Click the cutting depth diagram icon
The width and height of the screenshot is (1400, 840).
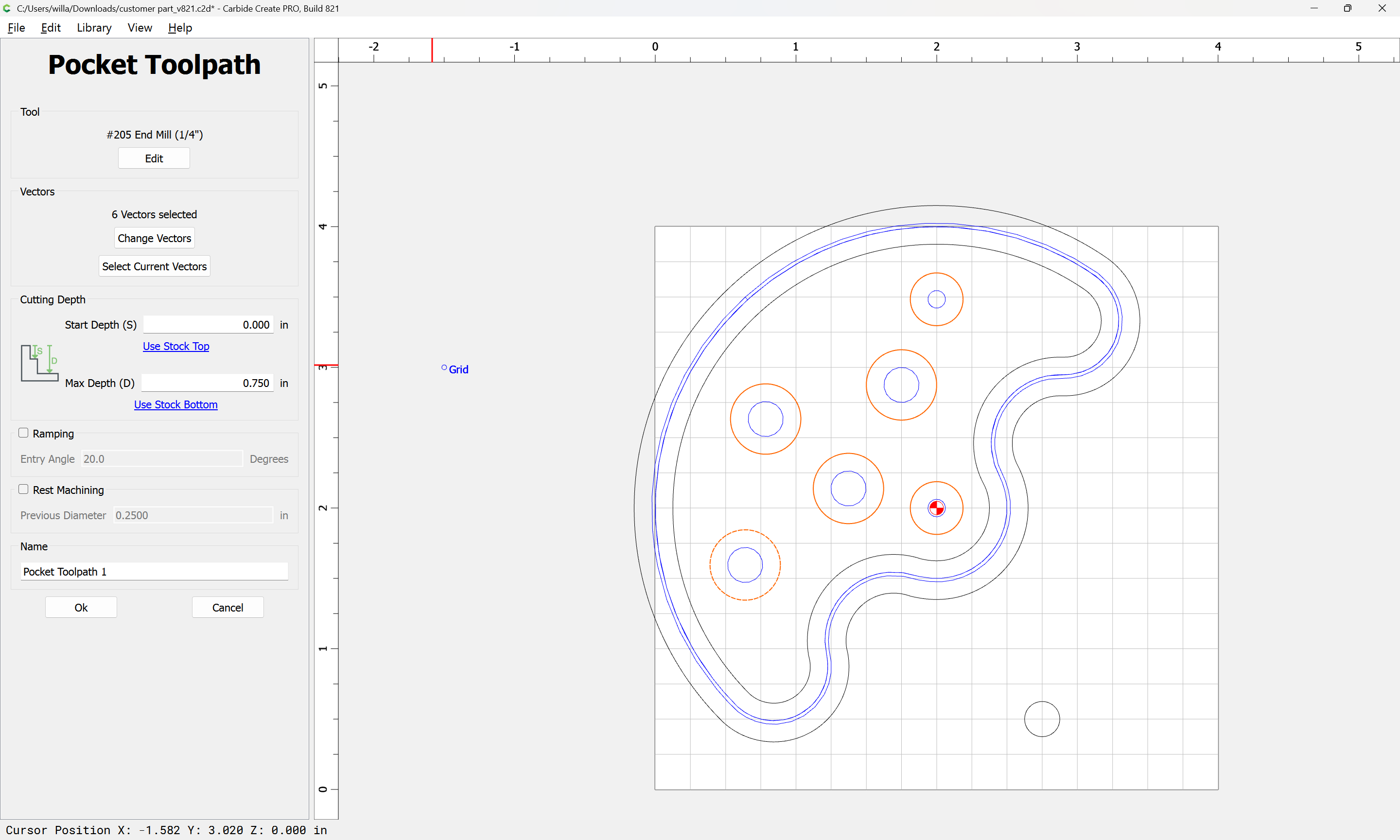[x=39, y=363]
